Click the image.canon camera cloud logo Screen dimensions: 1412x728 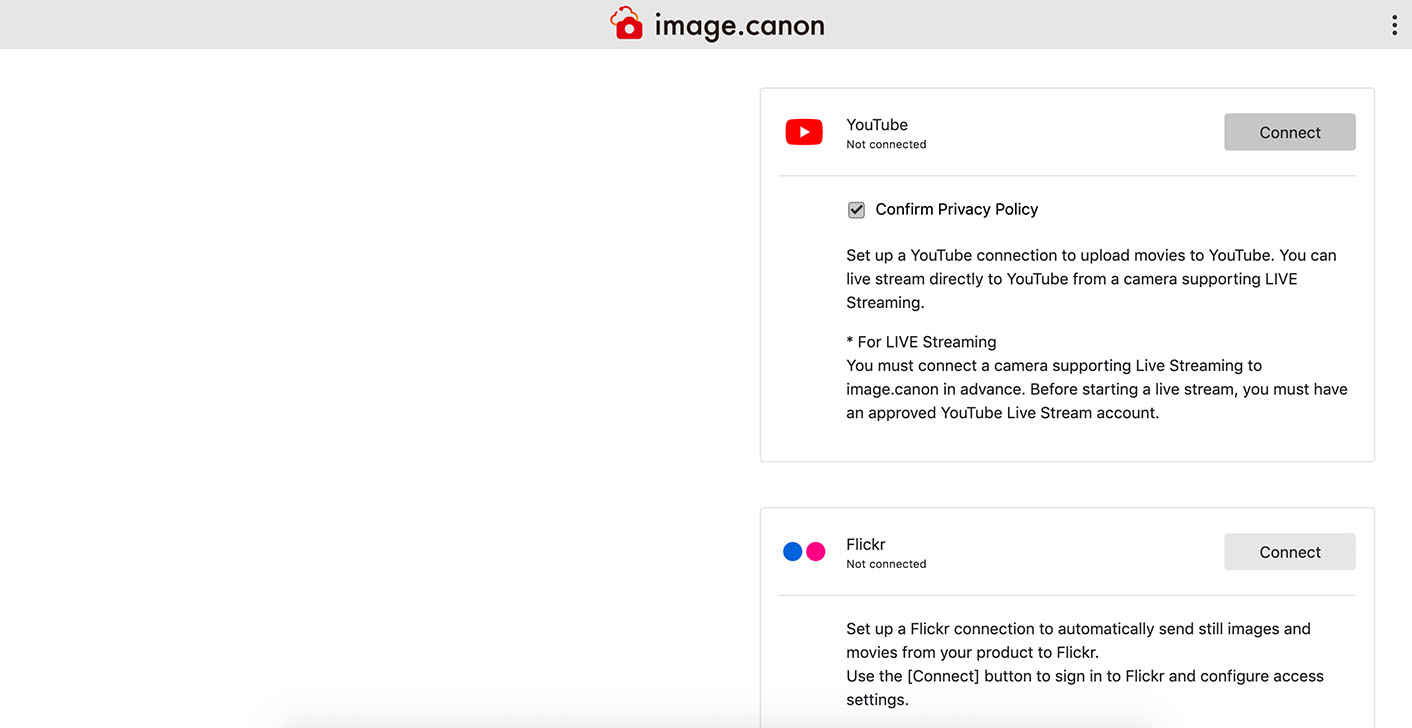626,24
